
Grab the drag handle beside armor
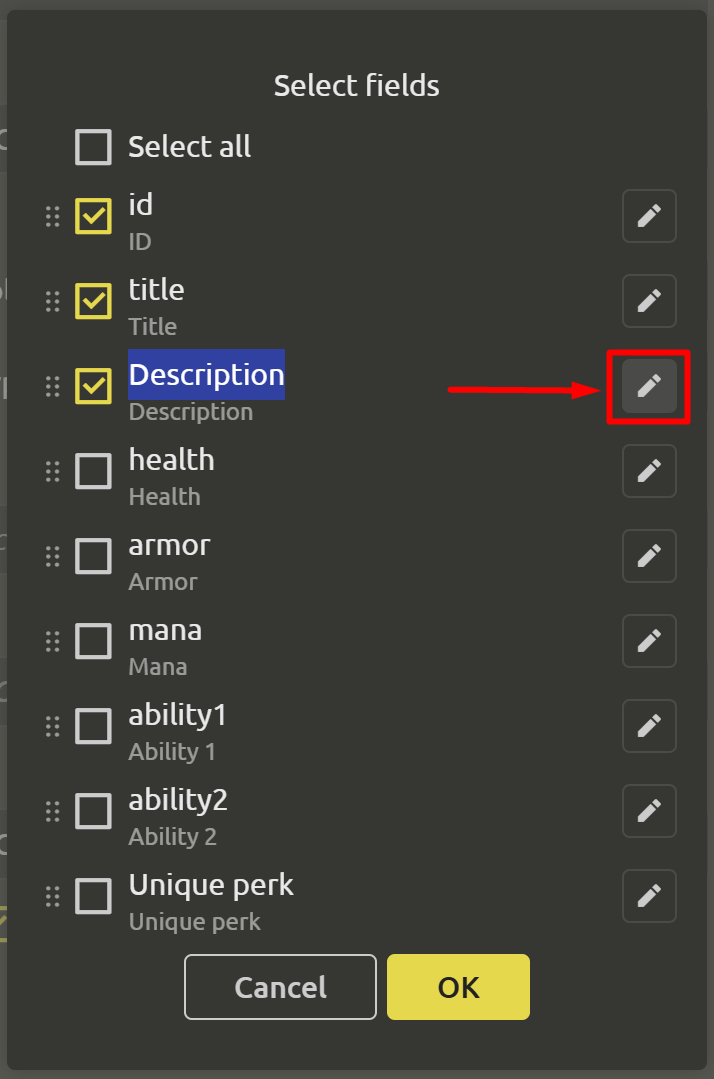[x=53, y=556]
